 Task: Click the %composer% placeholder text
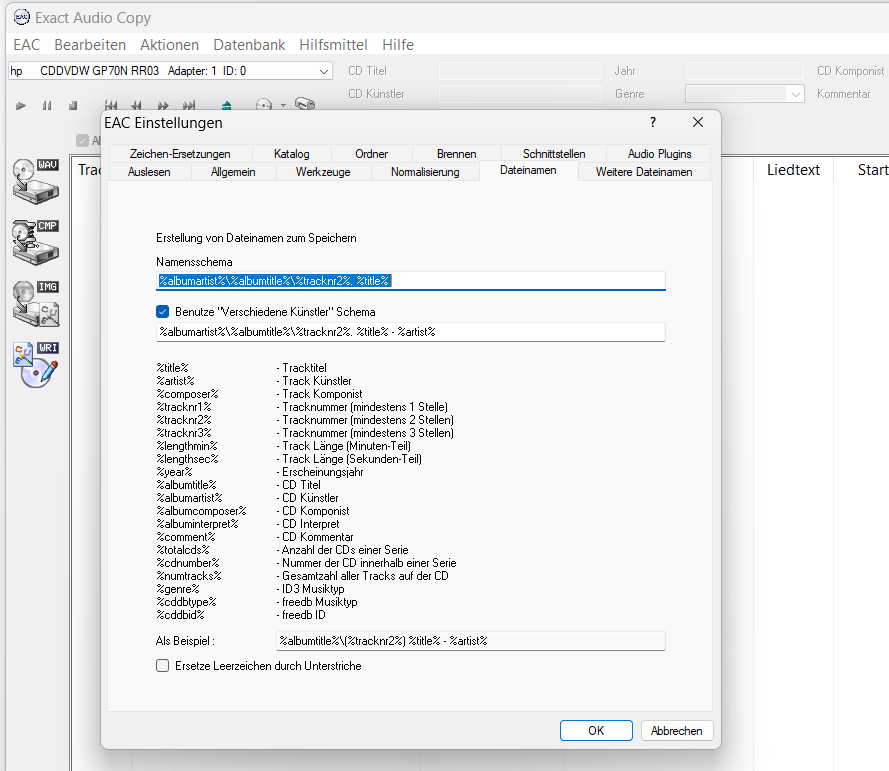point(188,394)
